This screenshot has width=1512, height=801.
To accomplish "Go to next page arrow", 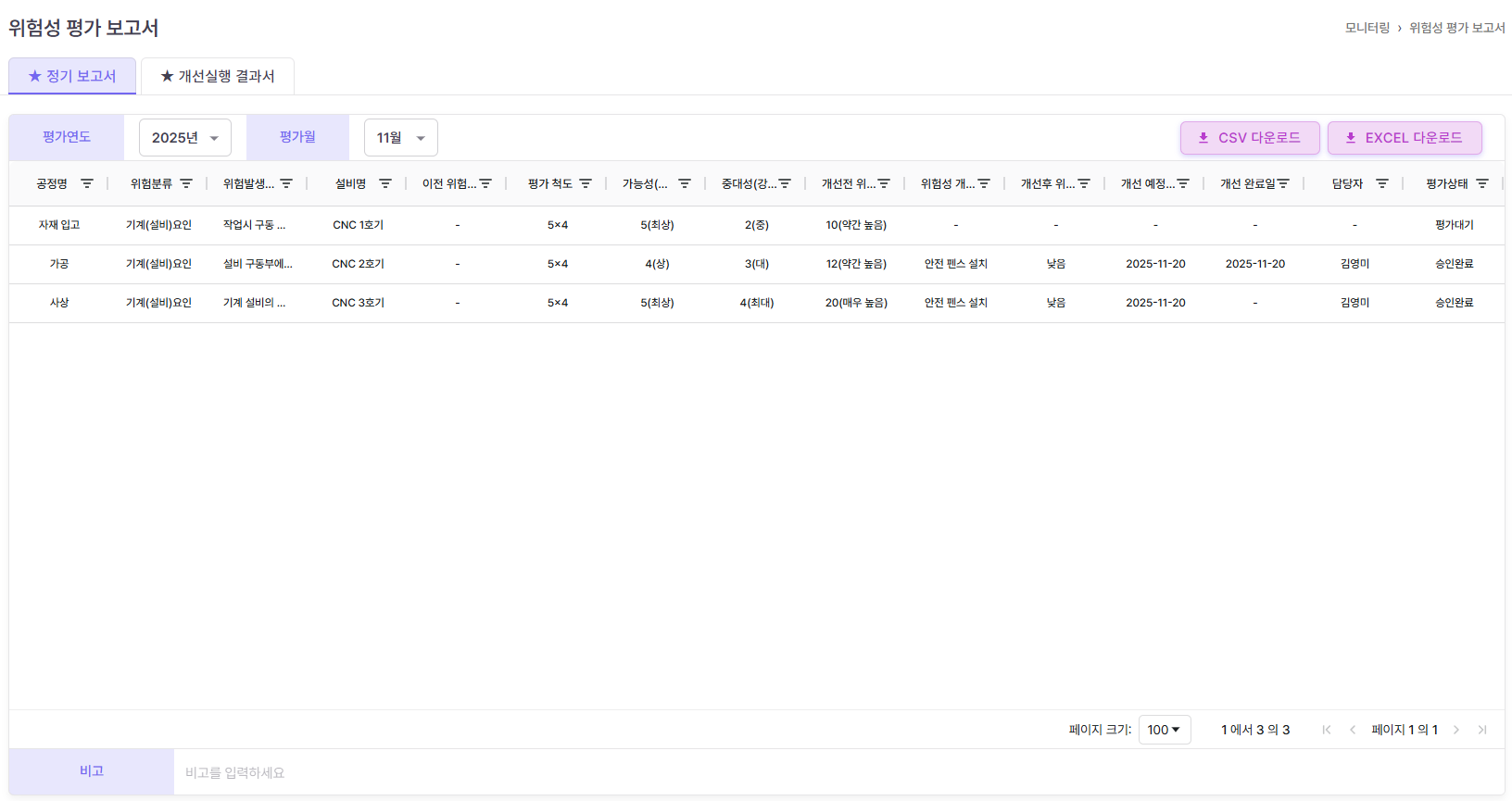I will click(x=1456, y=730).
